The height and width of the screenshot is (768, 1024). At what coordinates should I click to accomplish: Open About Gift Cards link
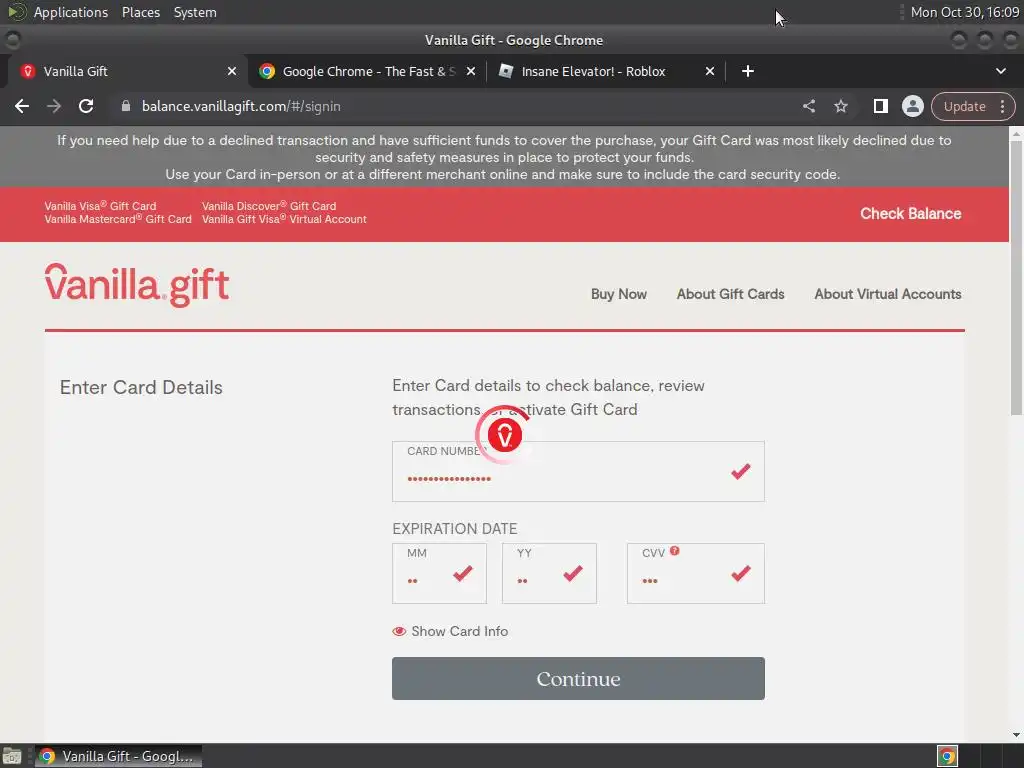point(730,294)
